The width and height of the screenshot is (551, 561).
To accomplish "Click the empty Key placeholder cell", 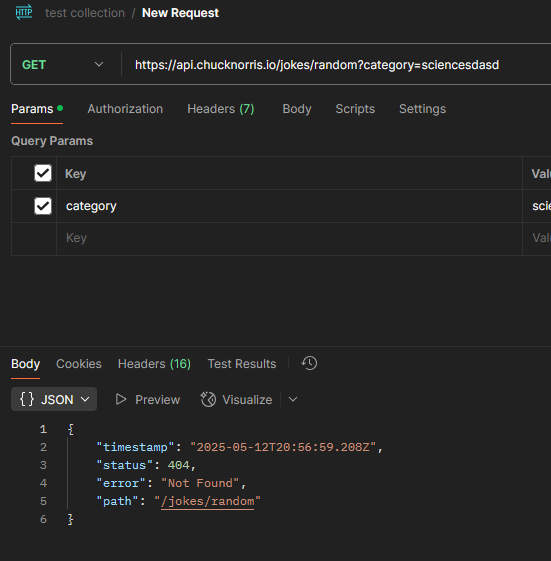I will [289, 238].
